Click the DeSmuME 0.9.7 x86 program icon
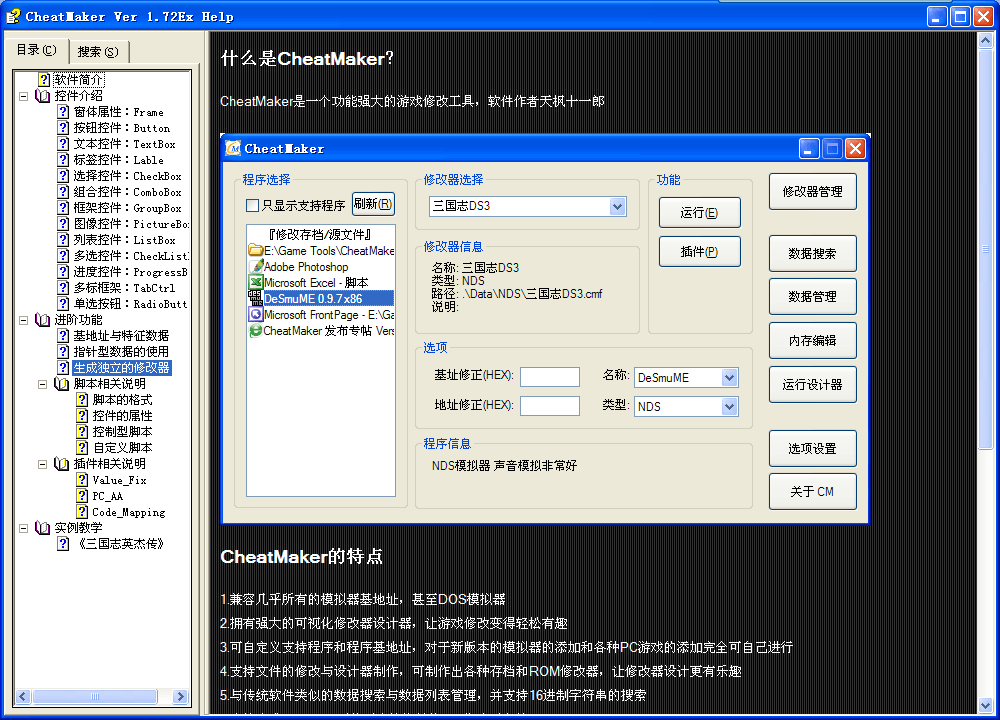This screenshot has width=1000, height=720. (256, 298)
